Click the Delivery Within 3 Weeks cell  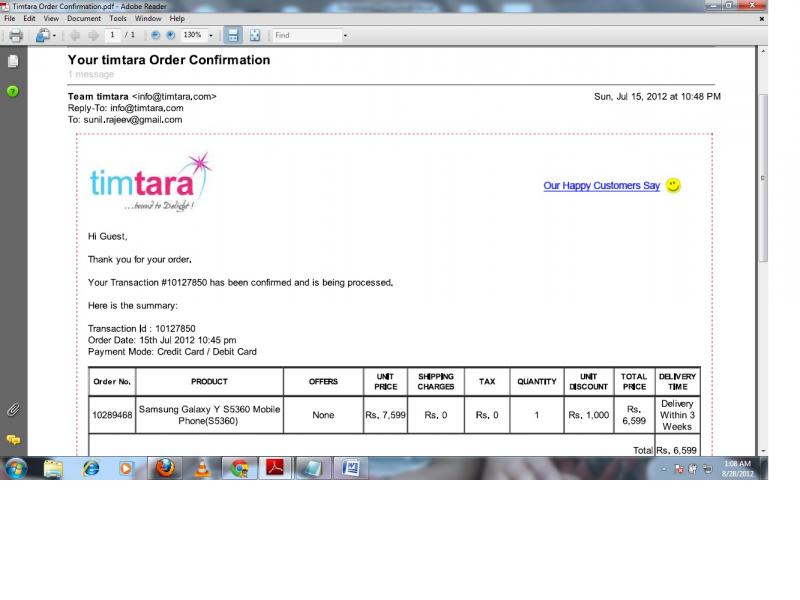(x=677, y=415)
